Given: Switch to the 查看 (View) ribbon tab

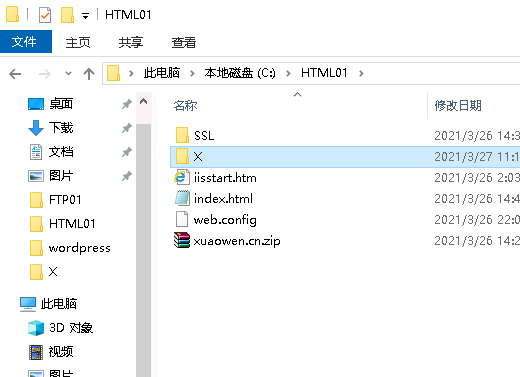Looking at the screenshot, I should coord(184,42).
